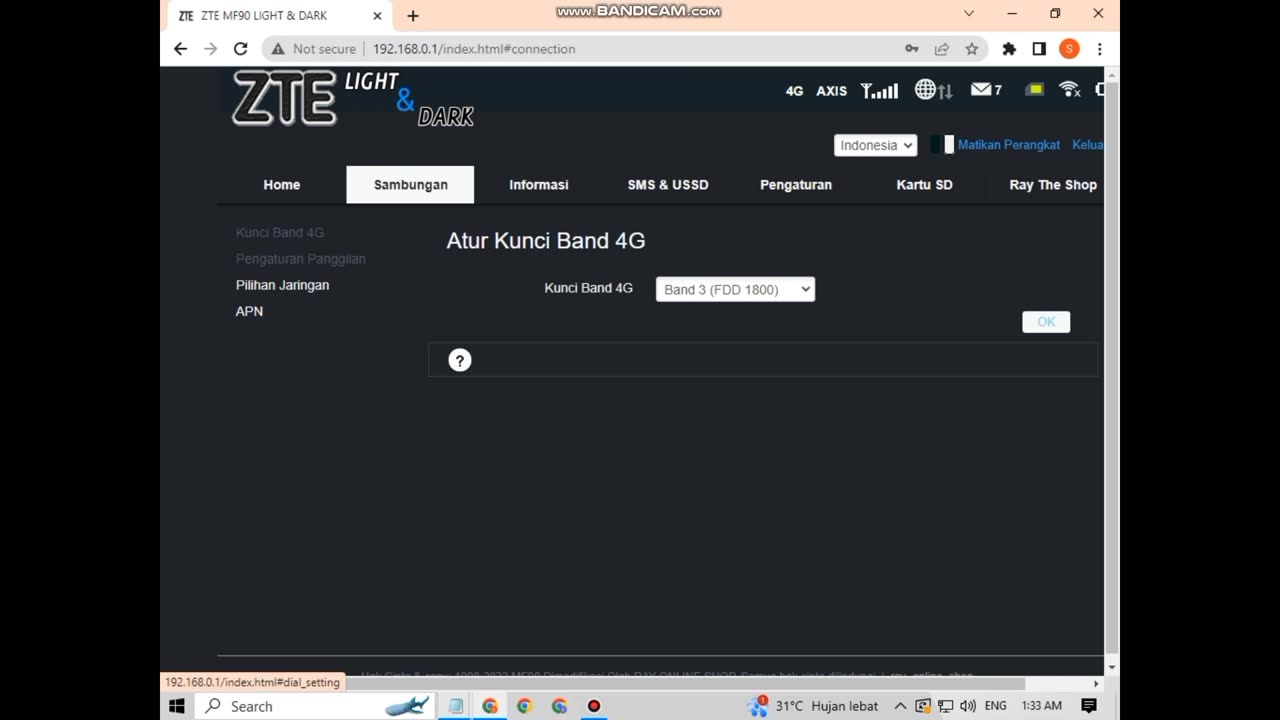1280x720 pixels.
Task: Open the Chrome three-dot menu
Action: point(1099,48)
